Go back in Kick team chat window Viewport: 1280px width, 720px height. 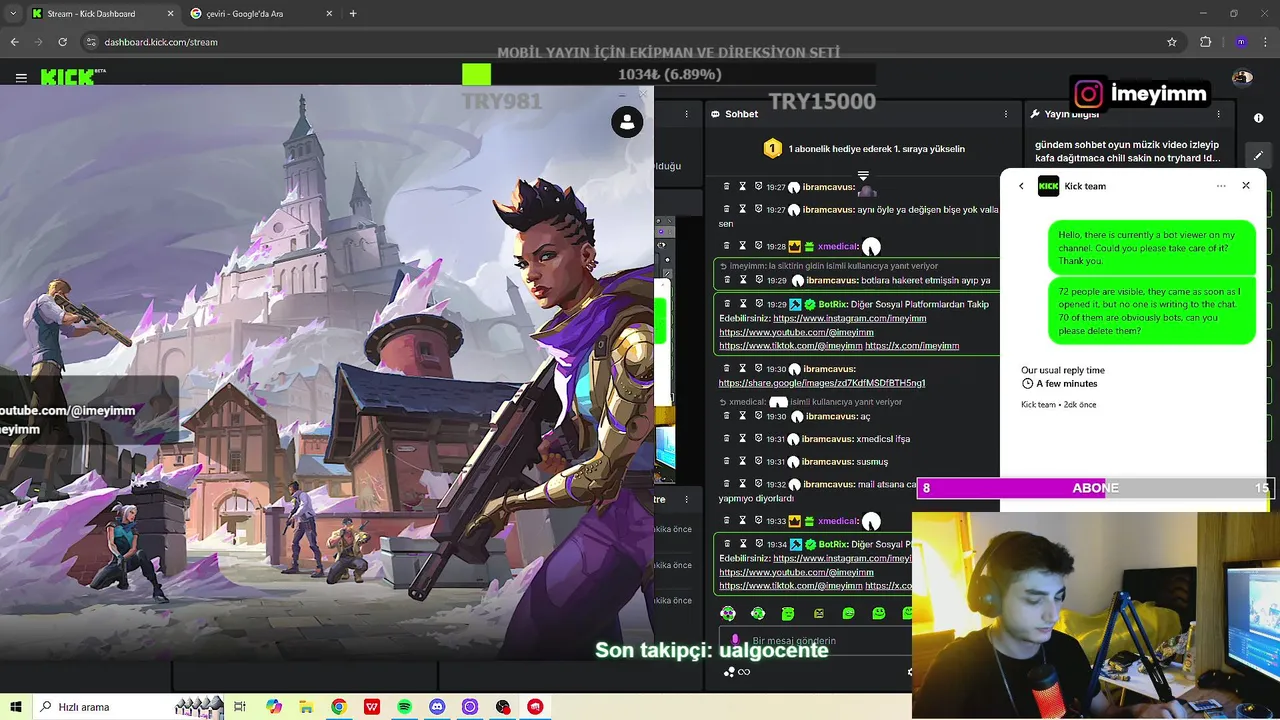[x=1021, y=186]
